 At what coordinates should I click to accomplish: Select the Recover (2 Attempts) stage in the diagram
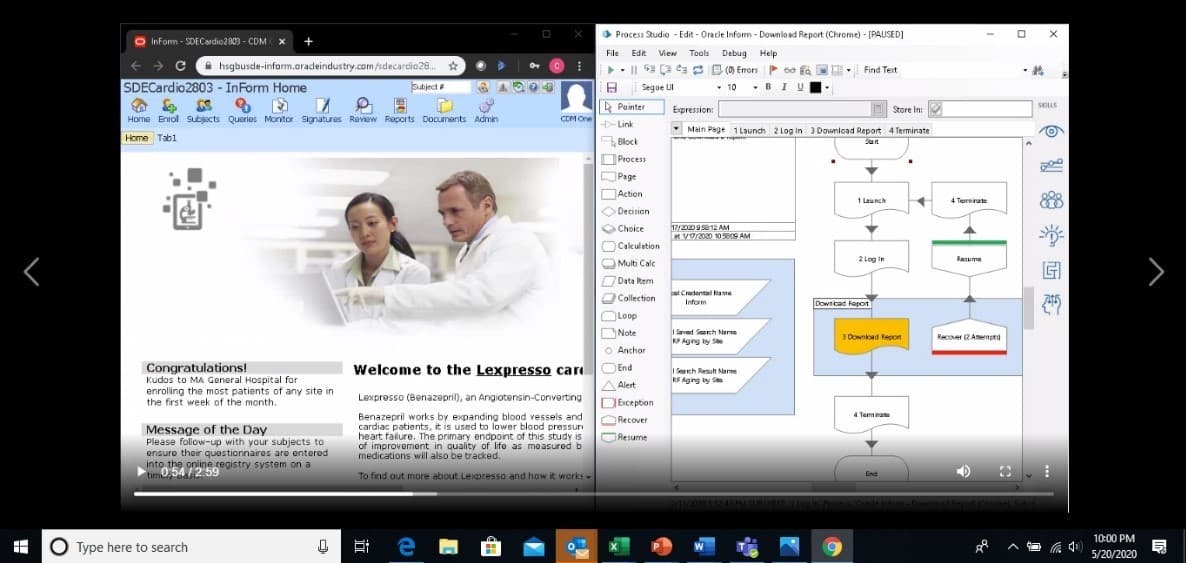(969, 336)
